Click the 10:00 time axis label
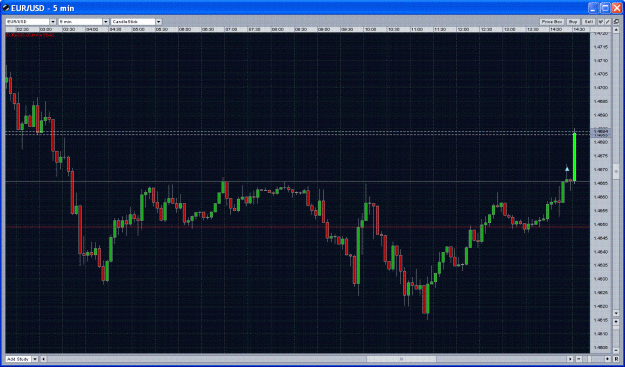 [371, 29]
